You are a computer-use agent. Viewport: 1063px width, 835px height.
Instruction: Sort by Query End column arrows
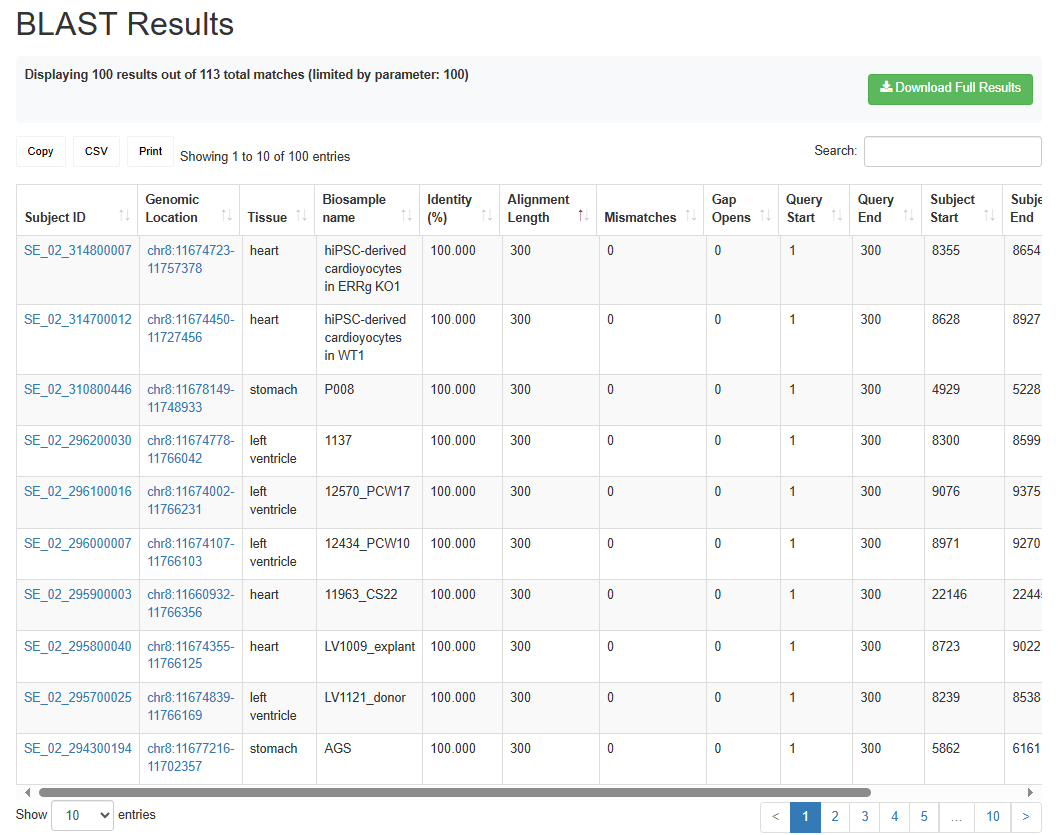[908, 216]
